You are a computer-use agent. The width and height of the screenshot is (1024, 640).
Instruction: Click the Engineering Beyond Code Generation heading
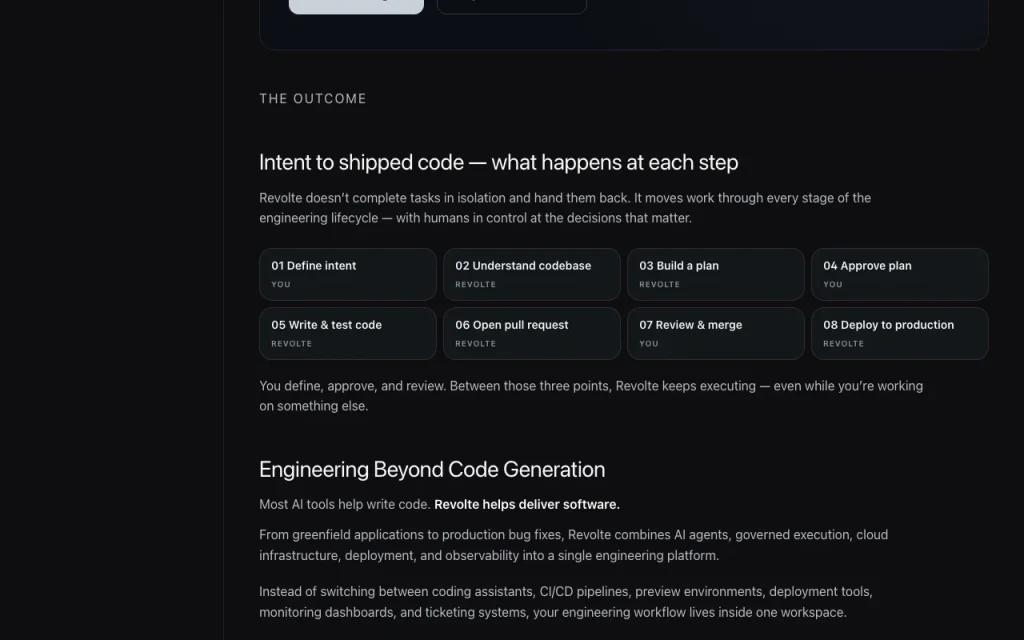[x=432, y=470]
